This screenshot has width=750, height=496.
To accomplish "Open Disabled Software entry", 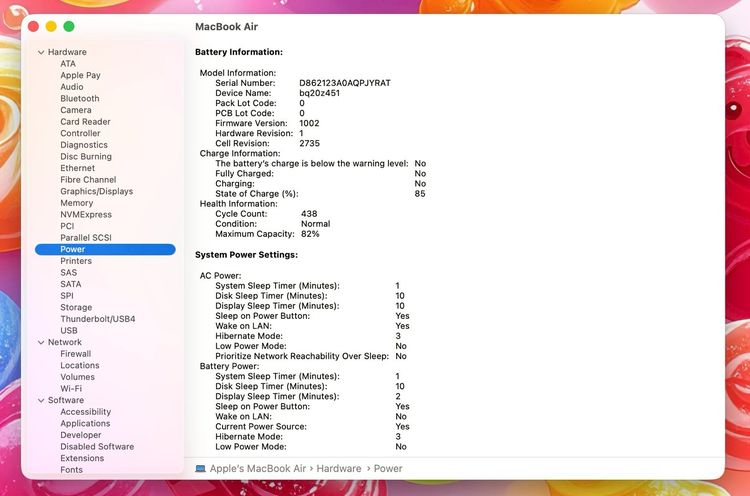I will [97, 446].
